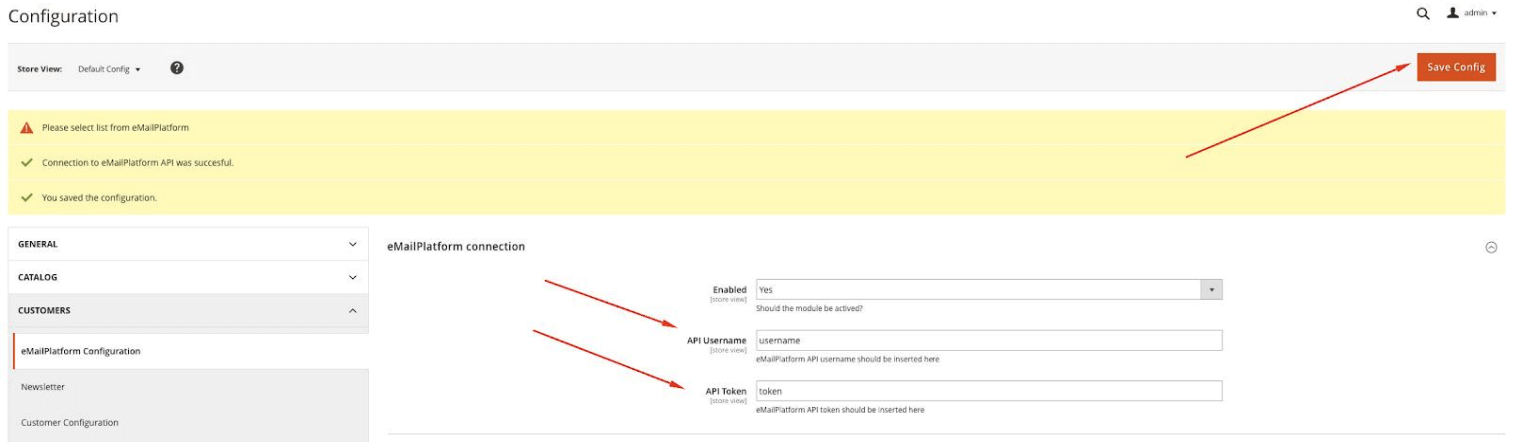
Task: Open the help question mark icon
Action: 177,68
